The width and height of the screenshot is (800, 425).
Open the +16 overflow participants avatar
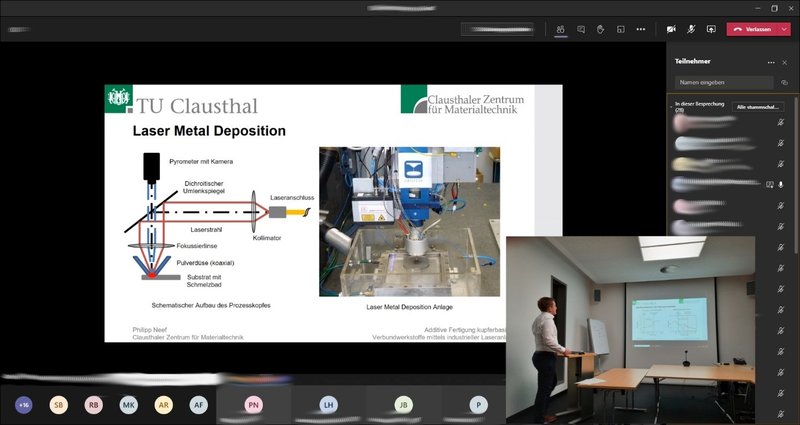click(23, 405)
